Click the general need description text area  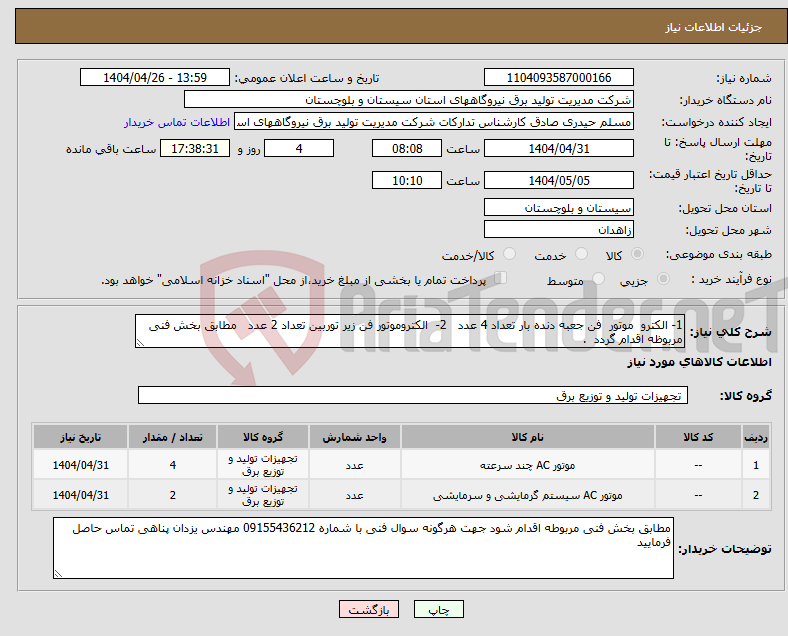click(410, 332)
